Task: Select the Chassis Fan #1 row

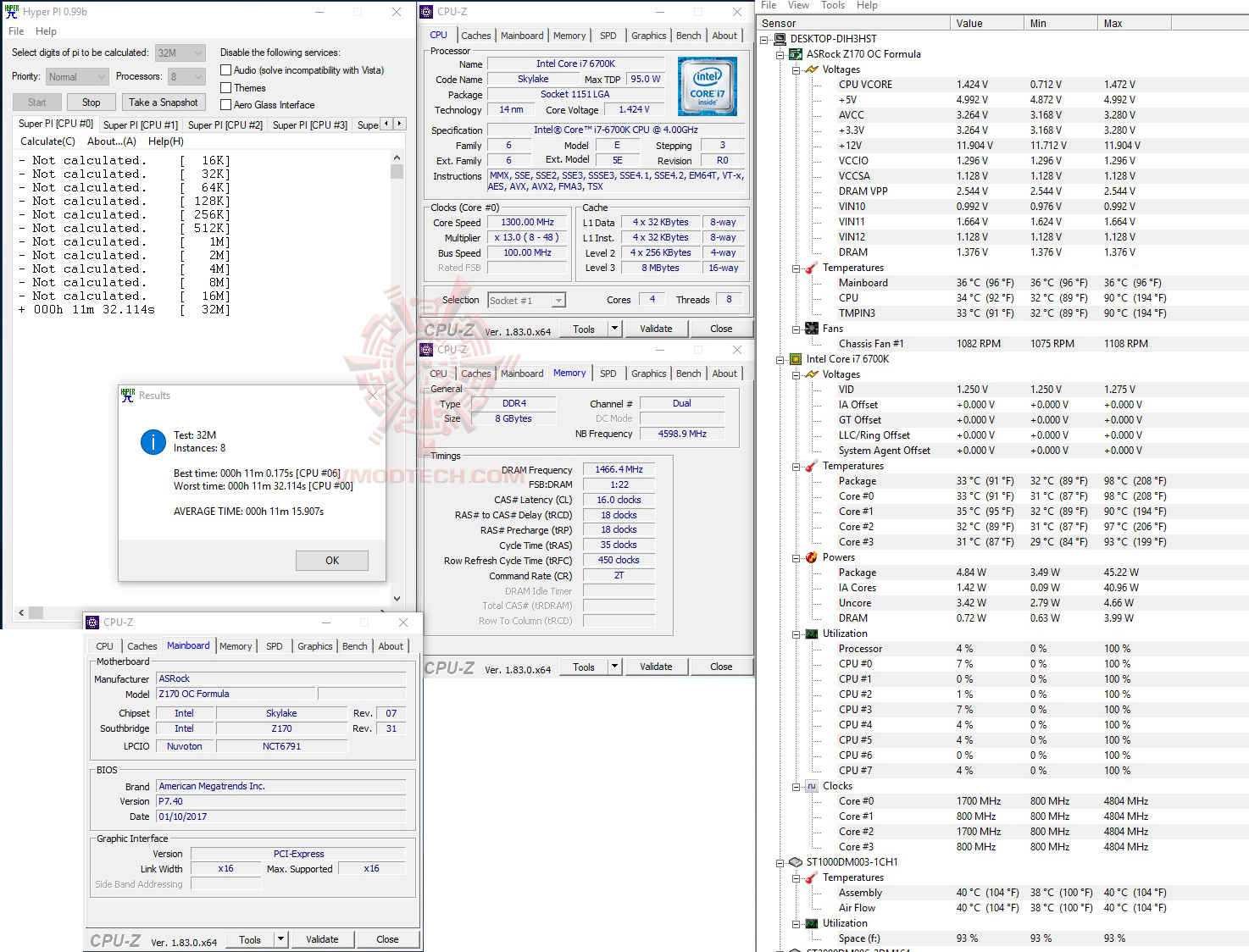Action: 1003,344
